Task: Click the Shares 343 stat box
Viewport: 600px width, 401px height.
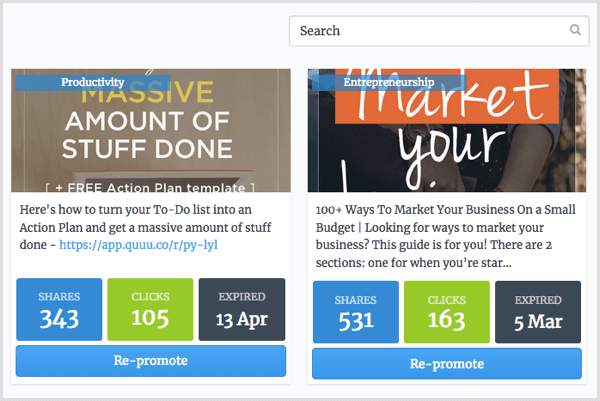Action: [x=59, y=311]
